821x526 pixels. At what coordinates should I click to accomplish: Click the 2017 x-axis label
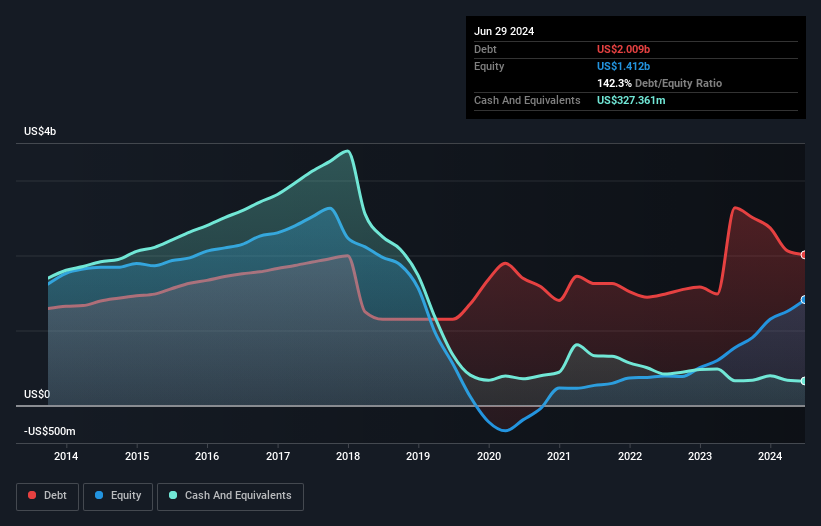[x=278, y=456]
